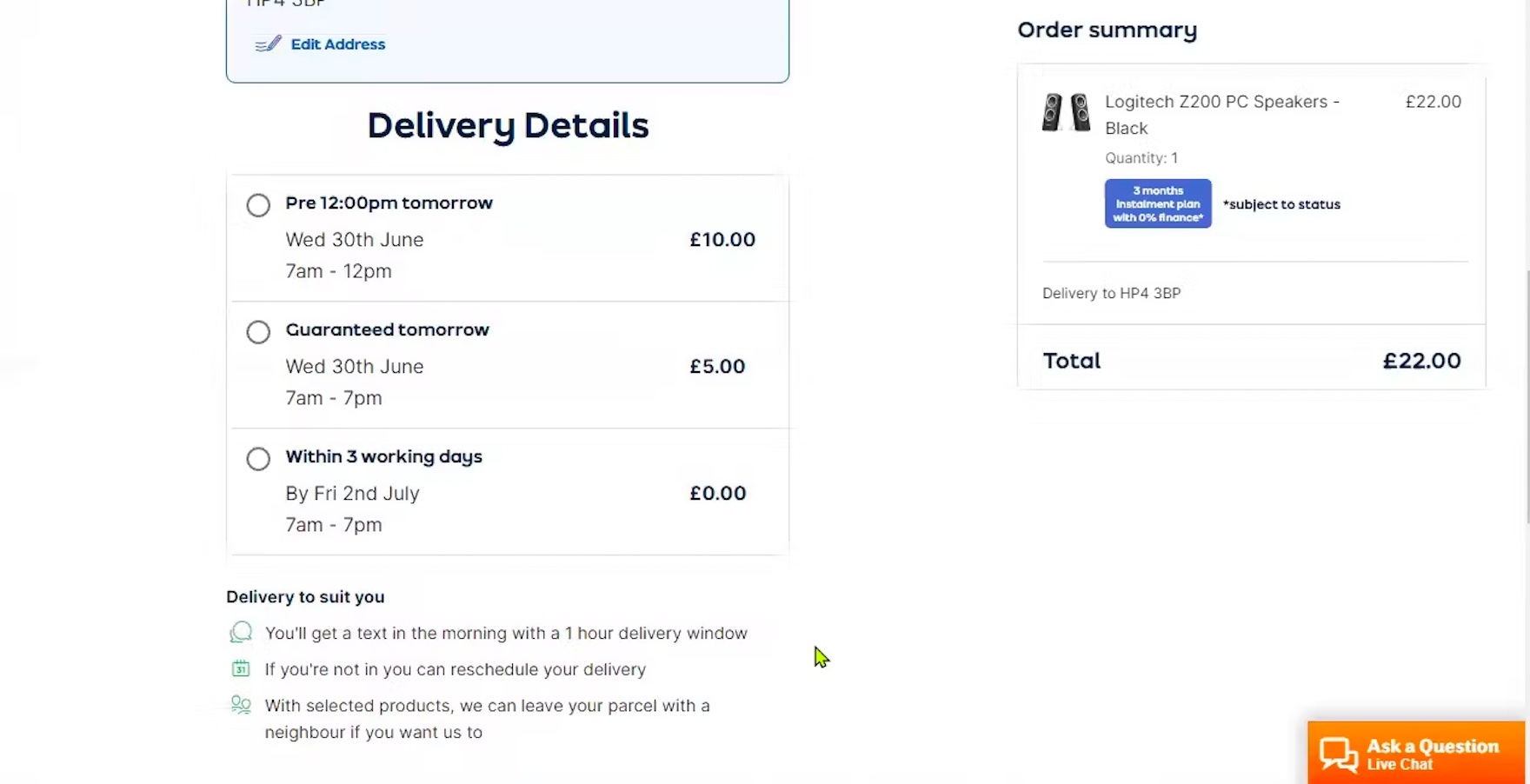This screenshot has height=784, width=1530.
Task: Click the page vertical scrollbar
Action: (x=1527, y=391)
